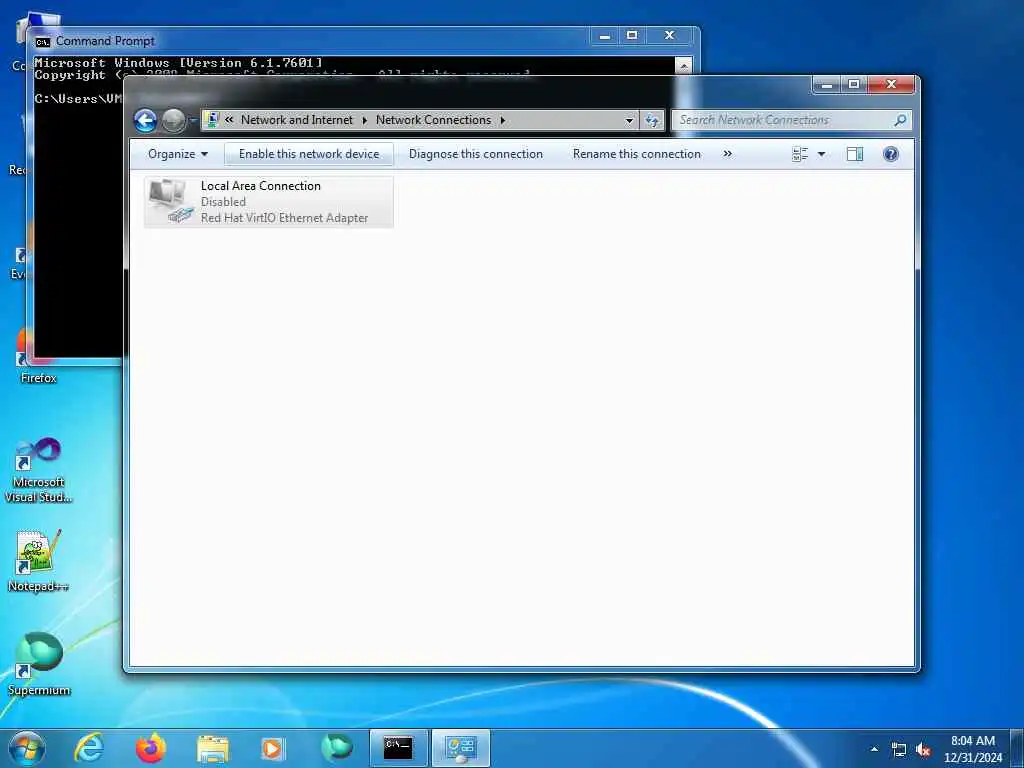Open the Windows Start menu
This screenshot has width=1024, height=768.
click(27, 748)
